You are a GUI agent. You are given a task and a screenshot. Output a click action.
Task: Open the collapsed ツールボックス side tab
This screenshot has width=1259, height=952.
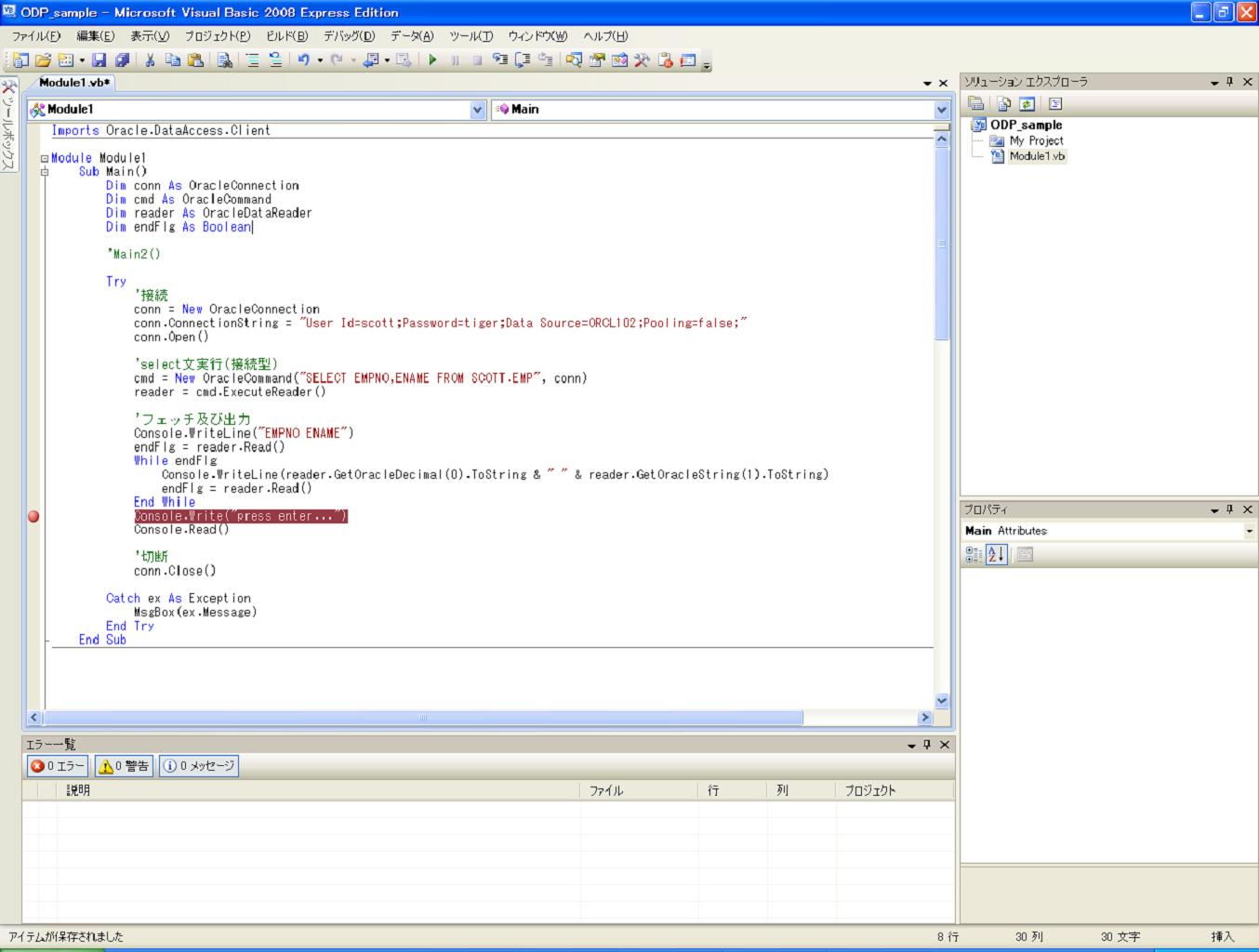[x=8, y=126]
